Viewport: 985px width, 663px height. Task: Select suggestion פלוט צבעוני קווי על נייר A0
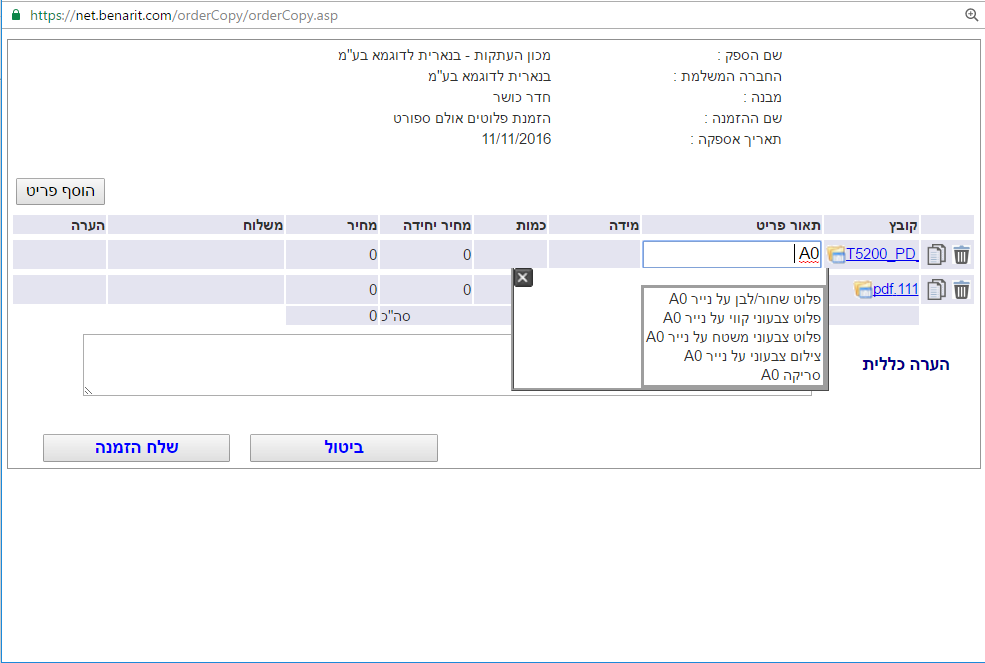[742, 318]
